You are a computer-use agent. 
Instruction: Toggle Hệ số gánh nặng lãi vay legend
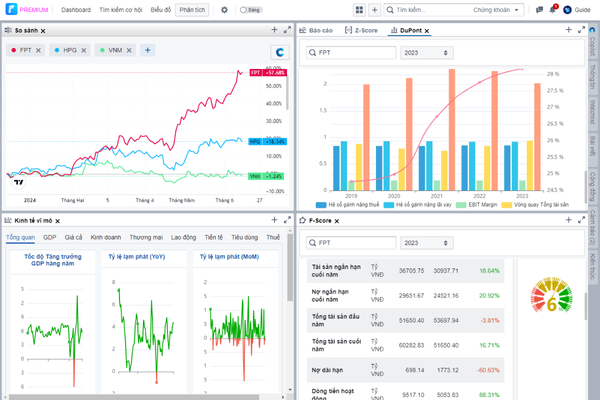417,205
